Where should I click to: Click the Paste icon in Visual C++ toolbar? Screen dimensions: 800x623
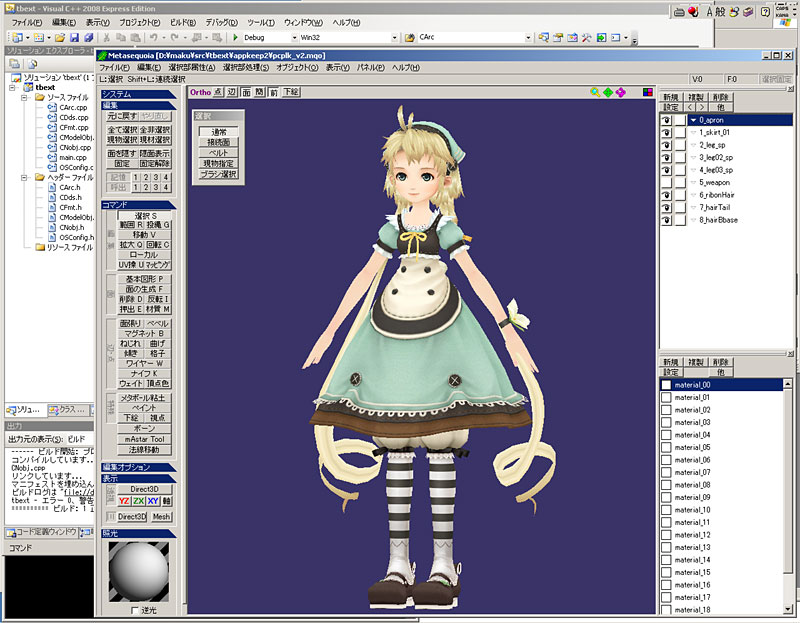click(135, 38)
